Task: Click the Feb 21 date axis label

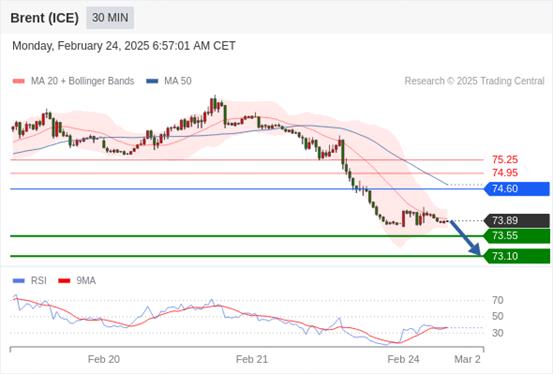Action: pos(252,359)
